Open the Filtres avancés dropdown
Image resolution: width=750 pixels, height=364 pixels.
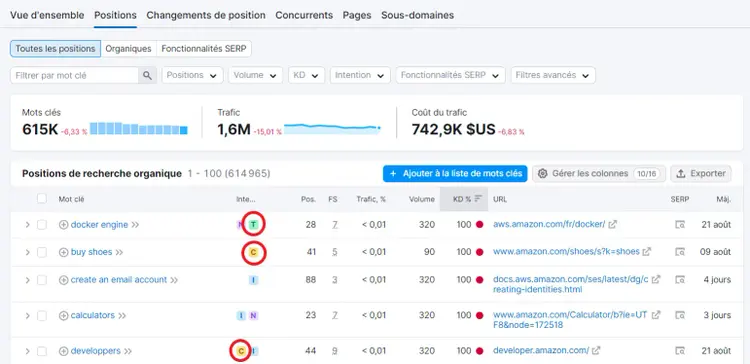(x=553, y=75)
